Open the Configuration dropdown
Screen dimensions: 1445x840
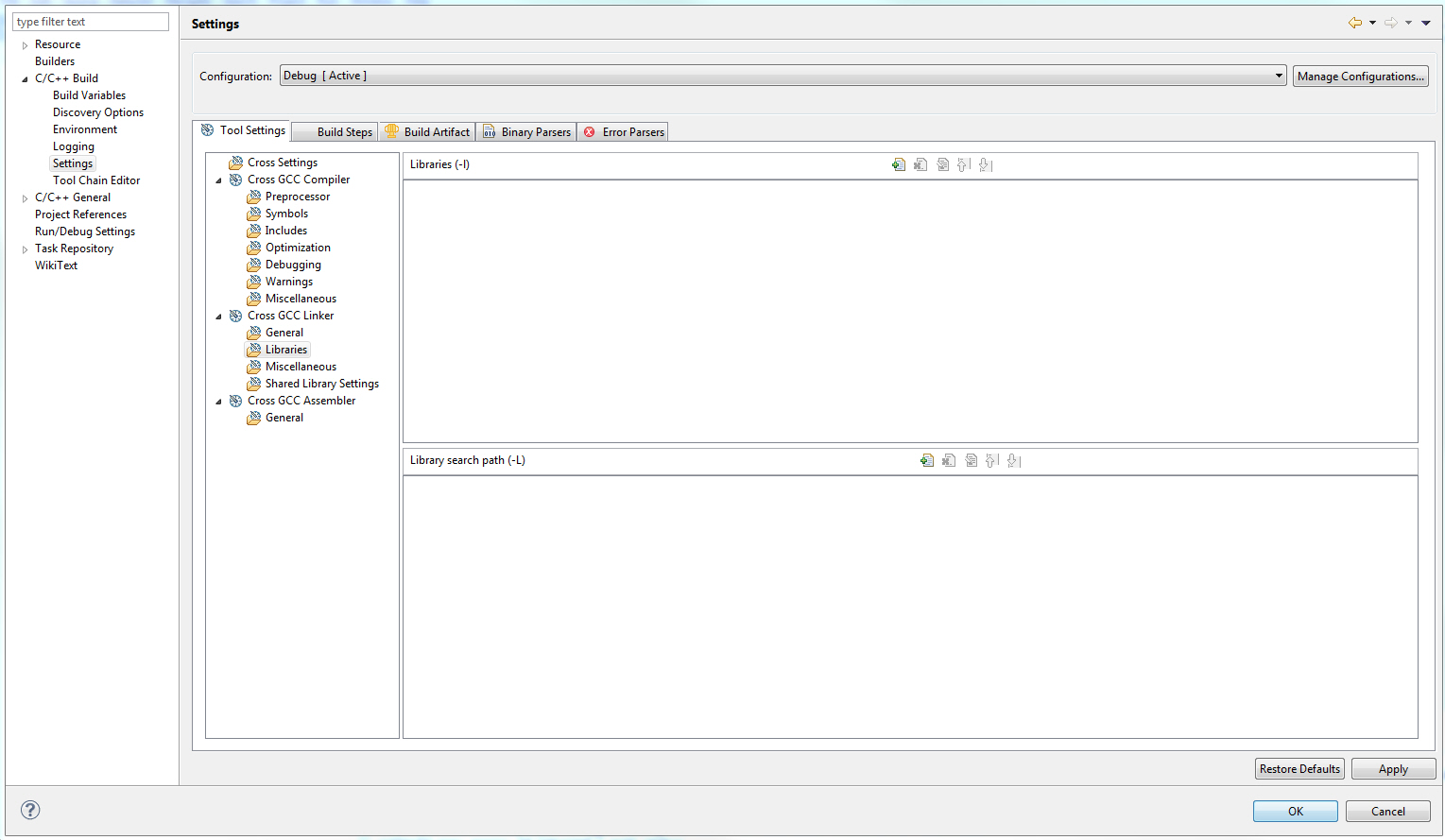click(x=783, y=76)
